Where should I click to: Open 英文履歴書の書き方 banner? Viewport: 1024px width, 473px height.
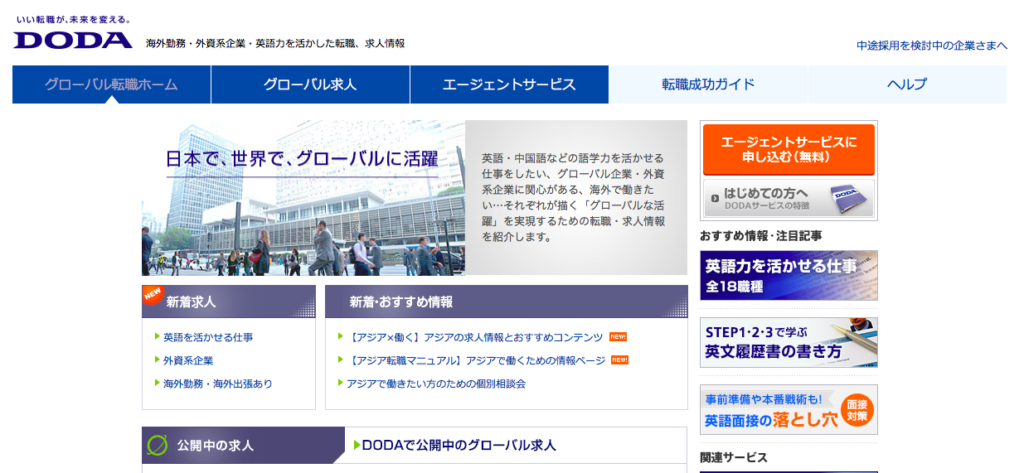(788, 343)
